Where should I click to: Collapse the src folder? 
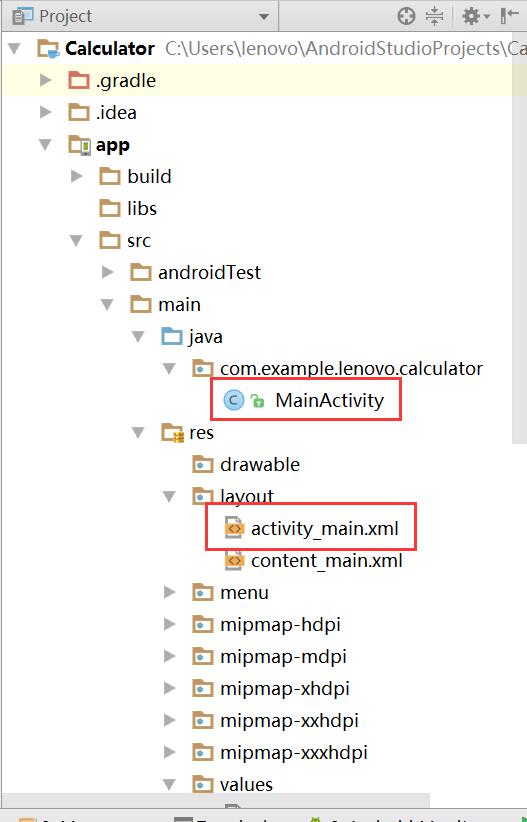77,241
